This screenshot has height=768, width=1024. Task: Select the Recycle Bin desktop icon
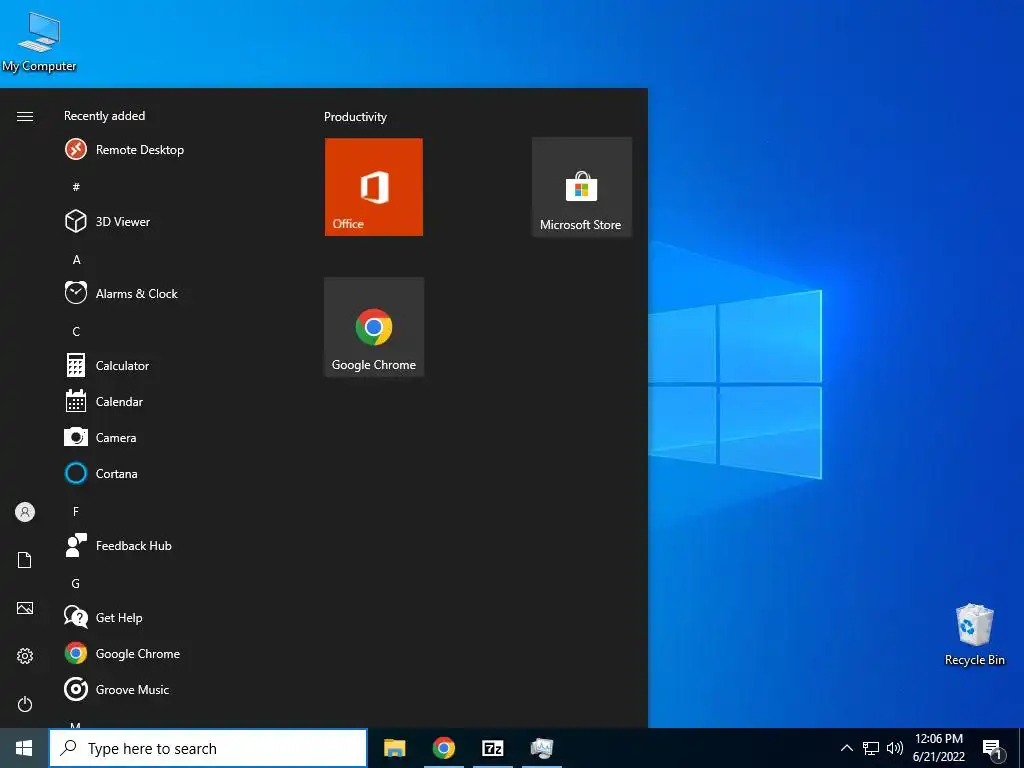(x=974, y=635)
